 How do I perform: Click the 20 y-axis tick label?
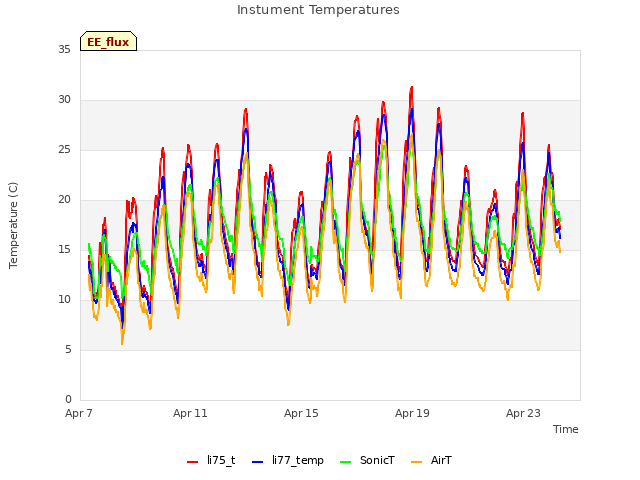point(64,200)
